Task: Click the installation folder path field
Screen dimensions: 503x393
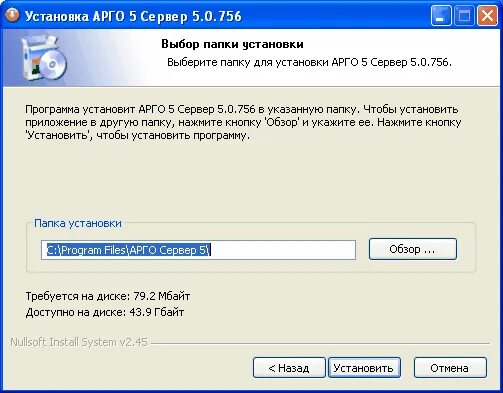Action: tap(198, 250)
